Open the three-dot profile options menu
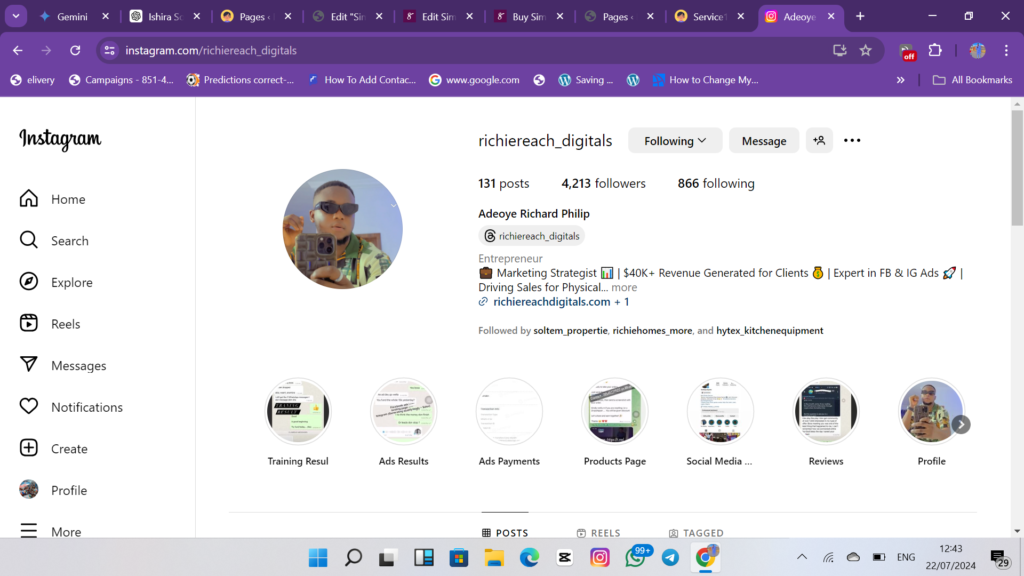 click(x=852, y=141)
